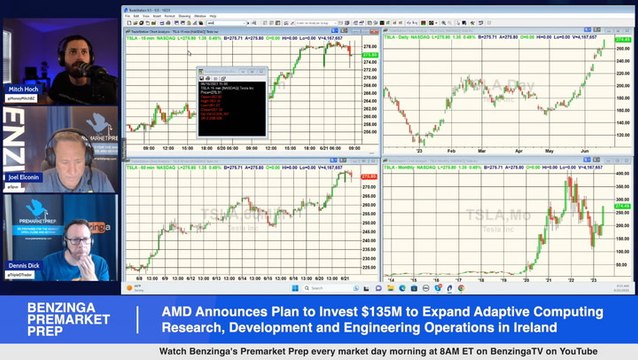Screen dimensions: 638x360
Task: Open the taskbar weather widget
Action: pos(136,288)
